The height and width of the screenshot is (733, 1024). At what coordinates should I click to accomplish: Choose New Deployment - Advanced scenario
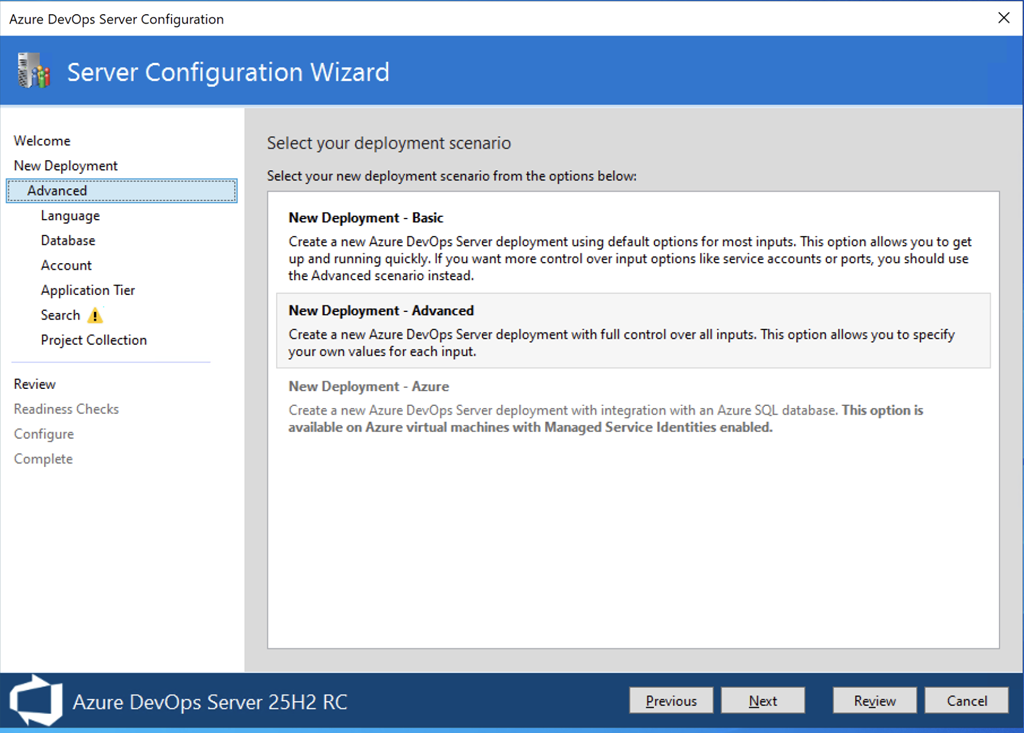click(x=381, y=311)
